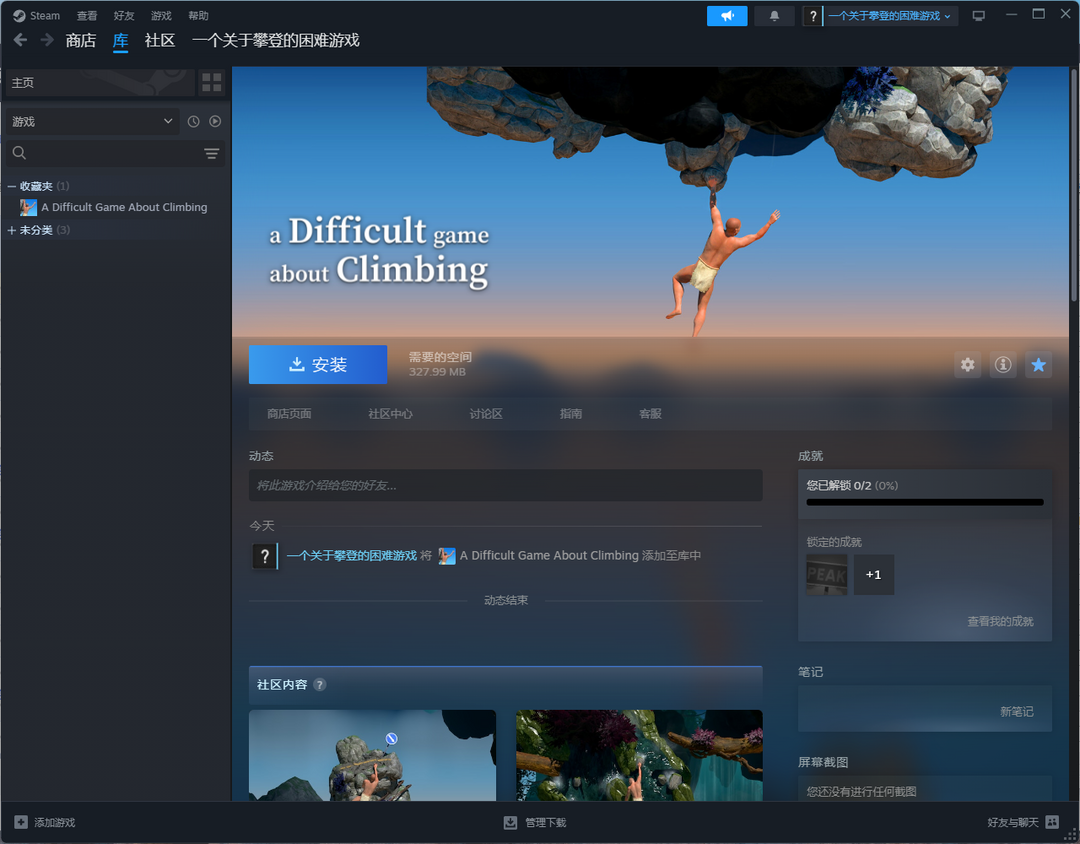Click 查看我的成就 link
This screenshot has height=844, width=1080.
(x=1000, y=621)
